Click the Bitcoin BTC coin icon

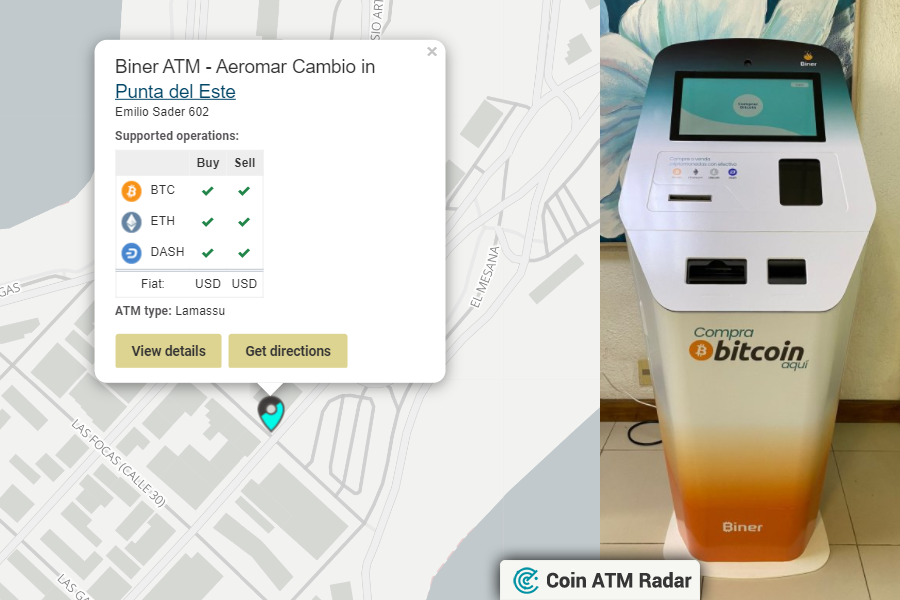point(131,191)
